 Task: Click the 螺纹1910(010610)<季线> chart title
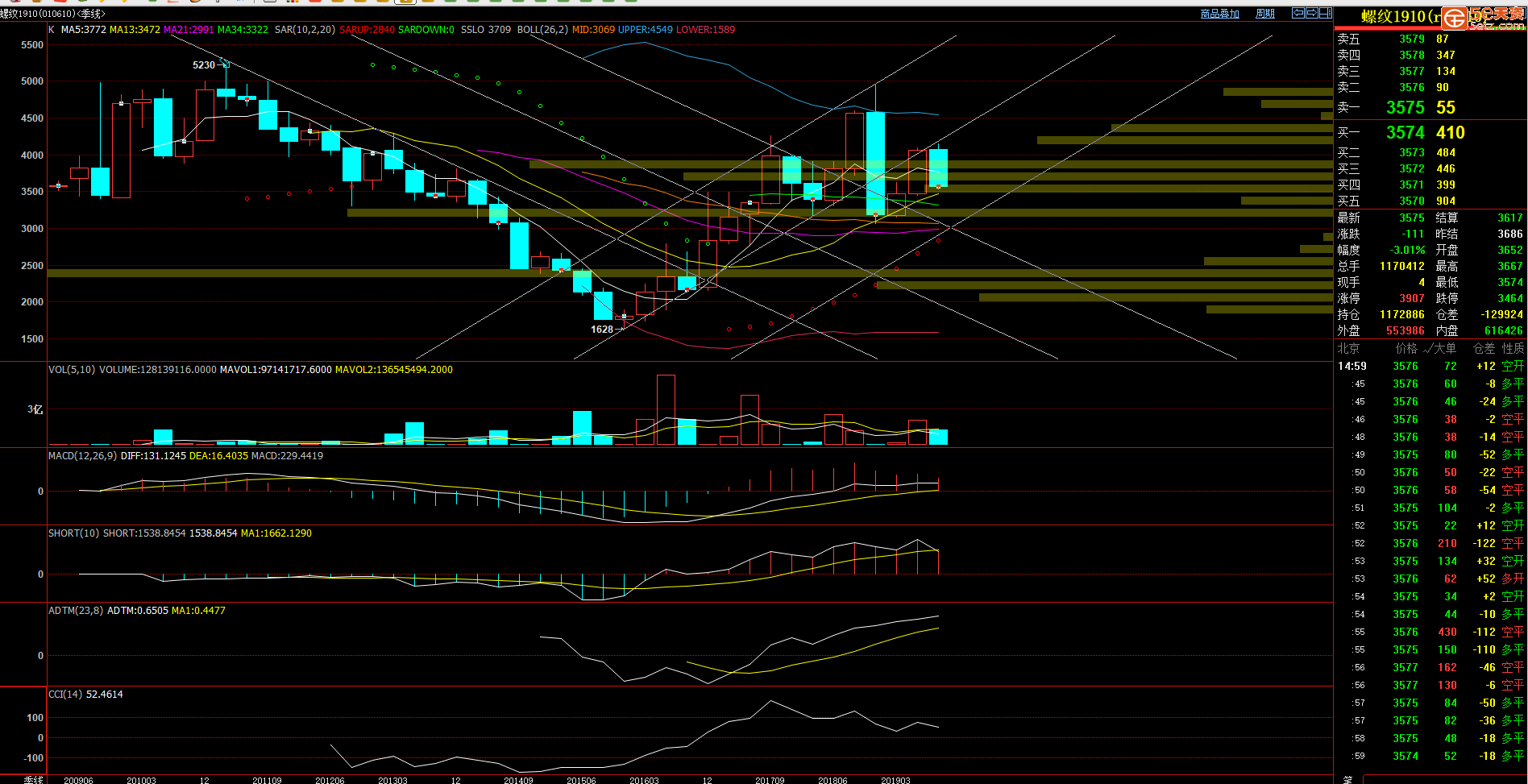point(52,14)
